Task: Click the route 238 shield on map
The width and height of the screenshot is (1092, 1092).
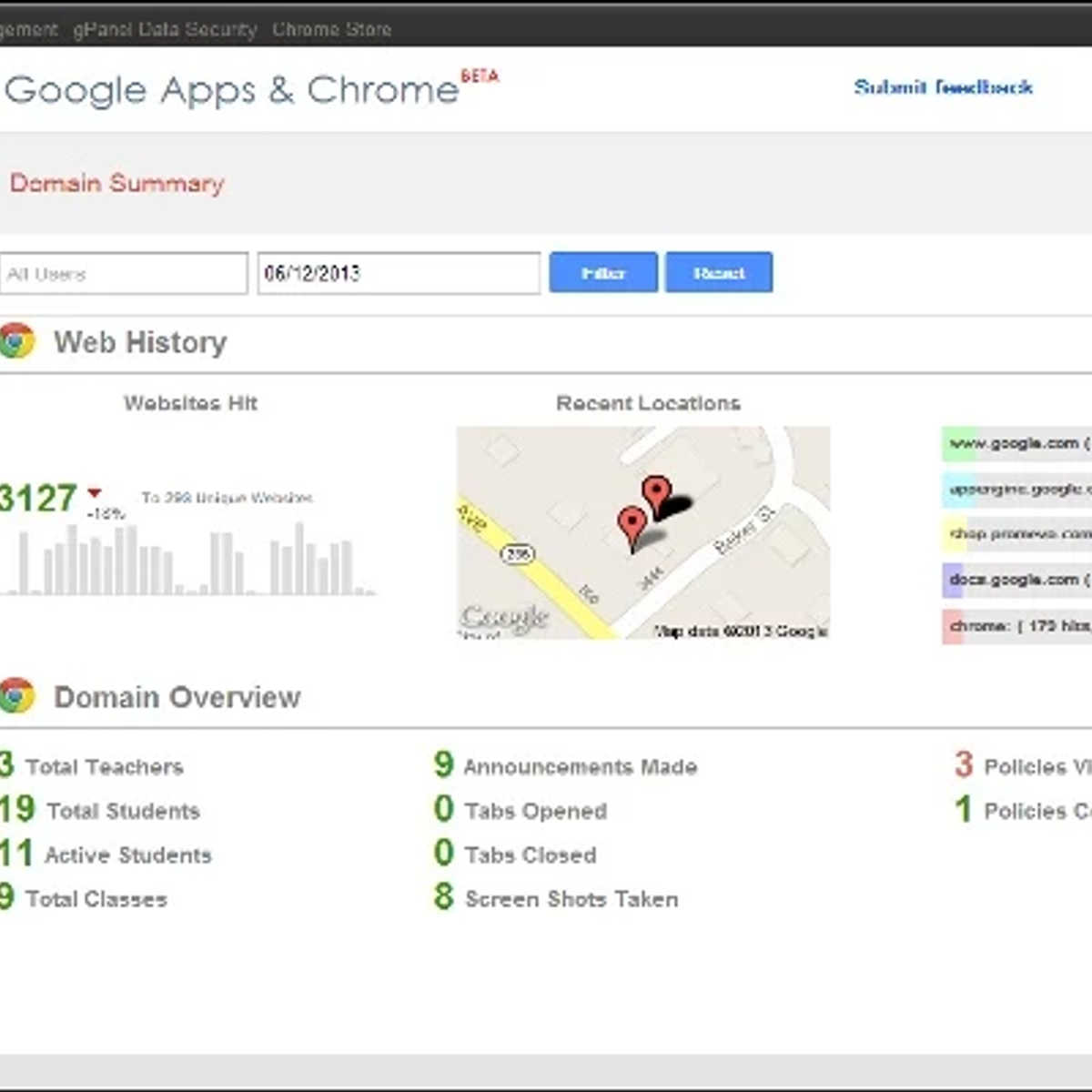Action: [x=518, y=553]
